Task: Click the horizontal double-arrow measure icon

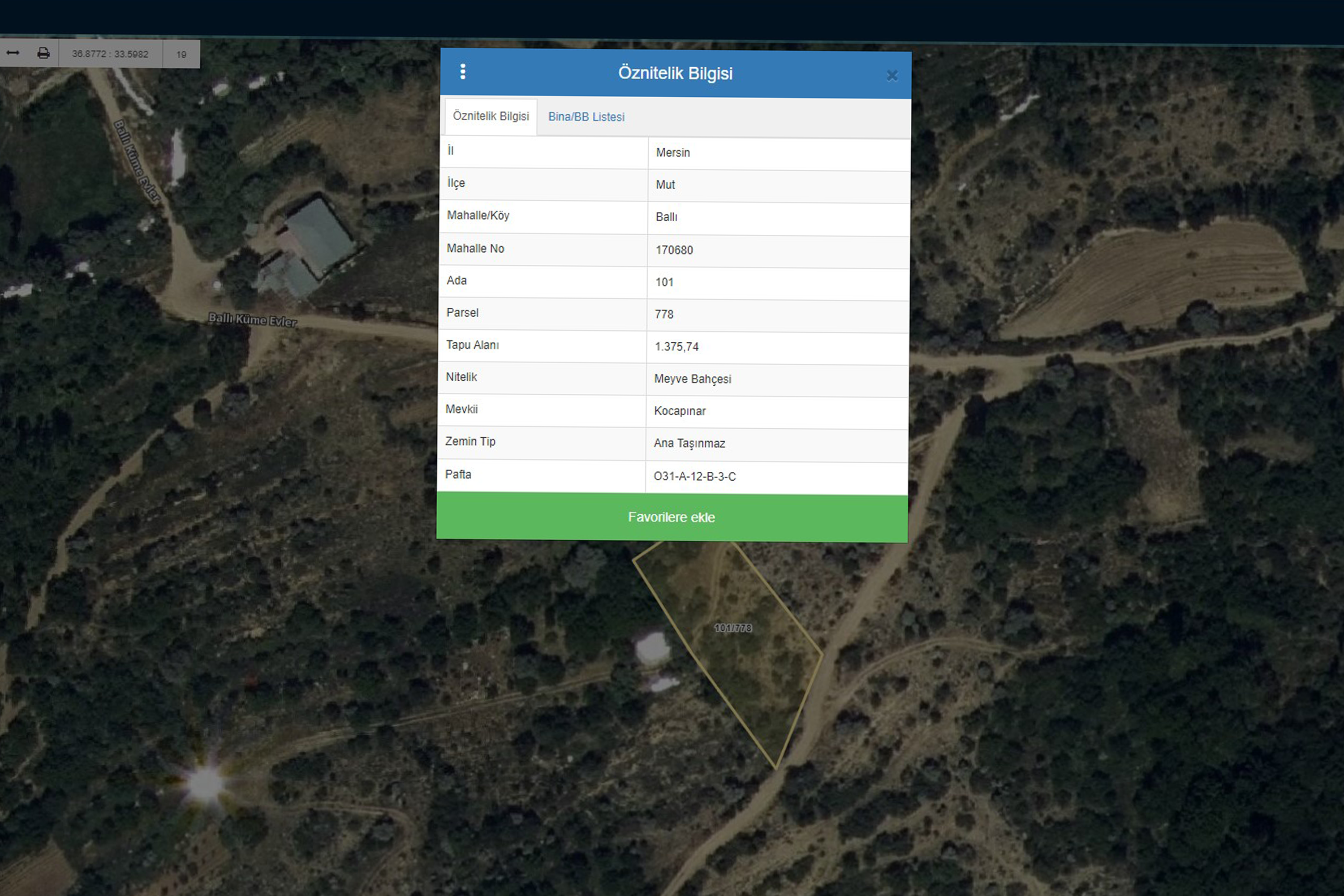Action: coord(13,53)
